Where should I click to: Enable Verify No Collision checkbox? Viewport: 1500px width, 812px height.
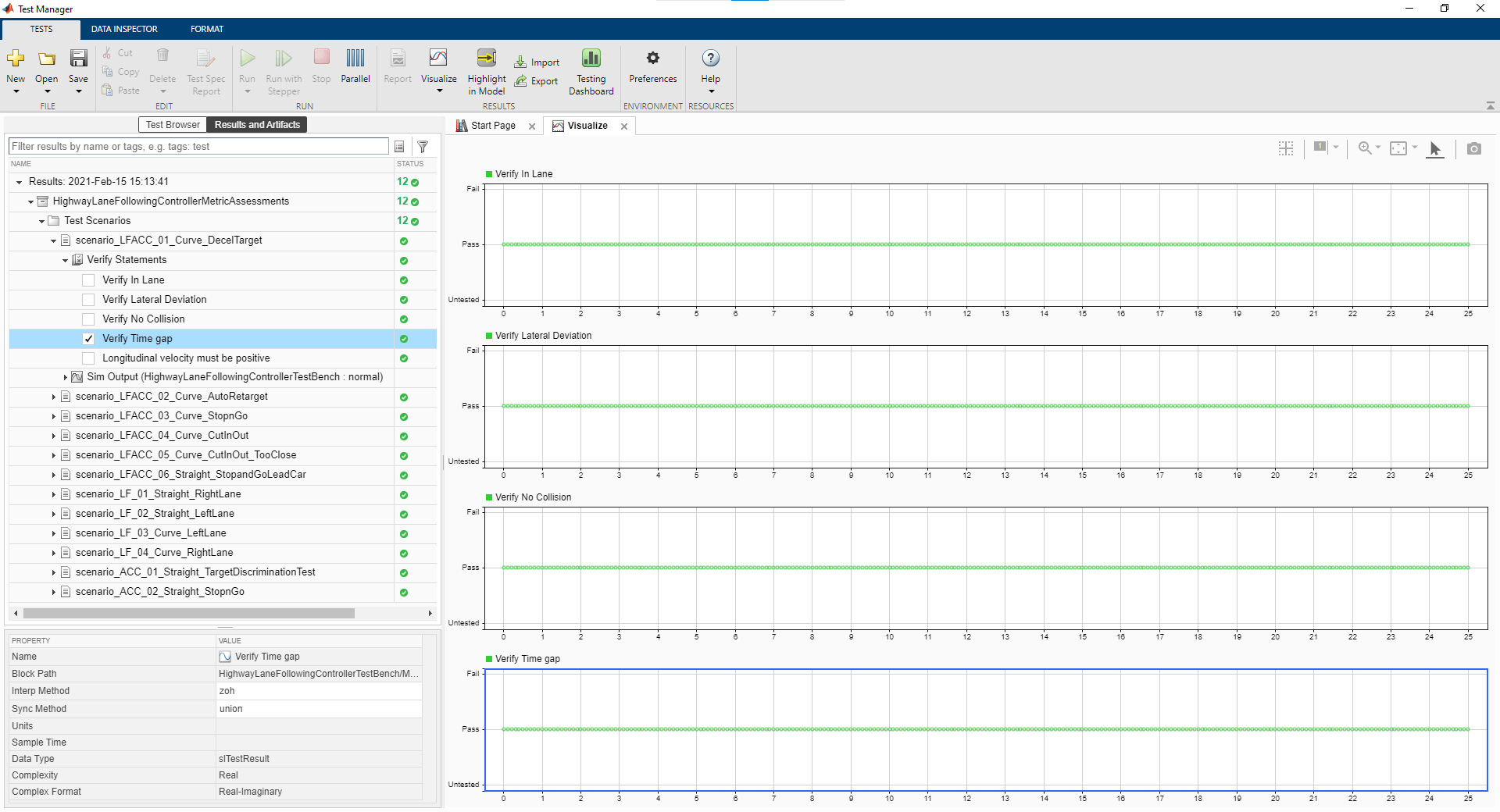click(x=88, y=319)
